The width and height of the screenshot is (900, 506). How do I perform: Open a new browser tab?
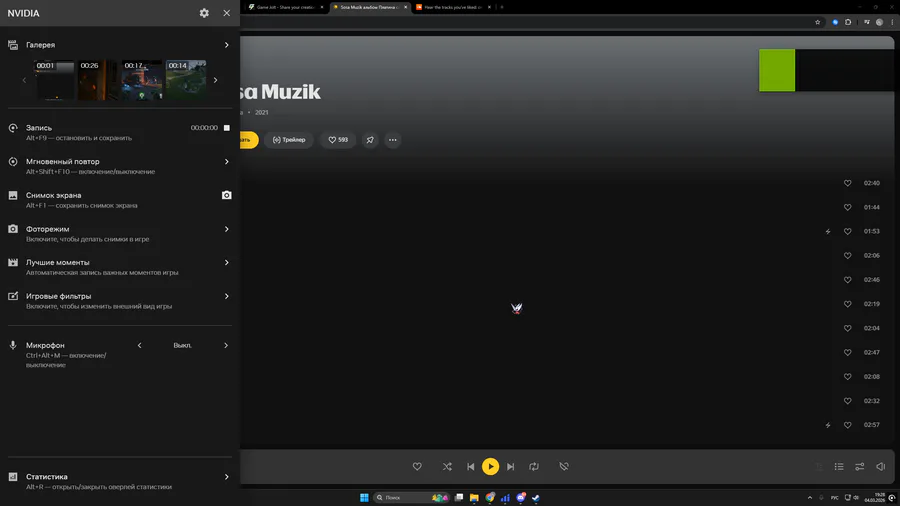[x=502, y=7]
